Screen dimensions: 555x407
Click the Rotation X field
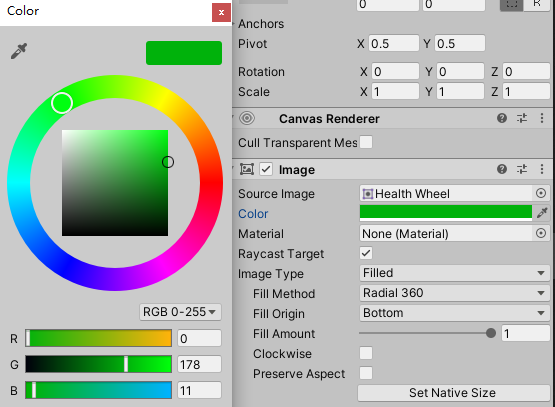pos(395,71)
